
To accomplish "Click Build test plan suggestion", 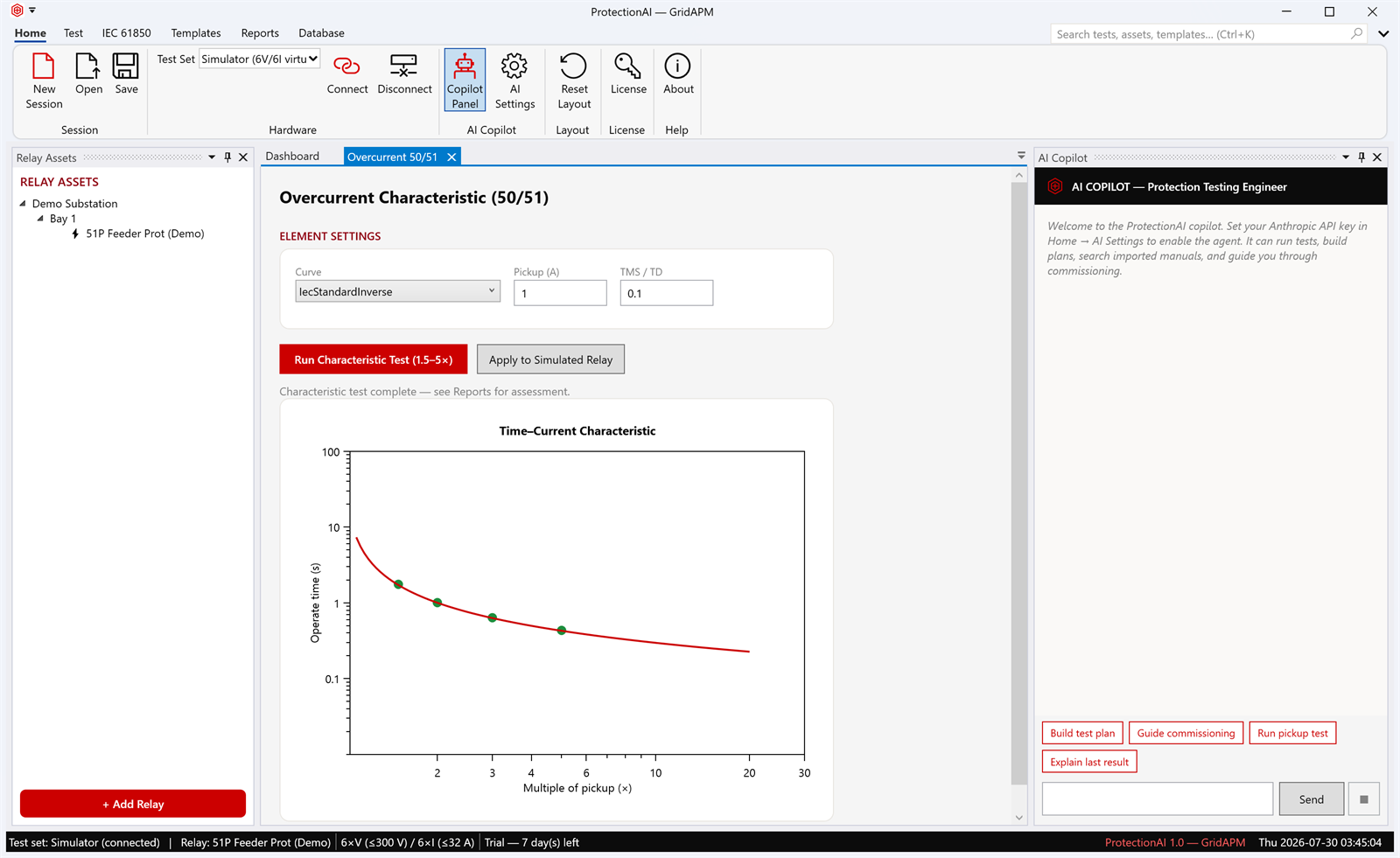I will [1082, 733].
